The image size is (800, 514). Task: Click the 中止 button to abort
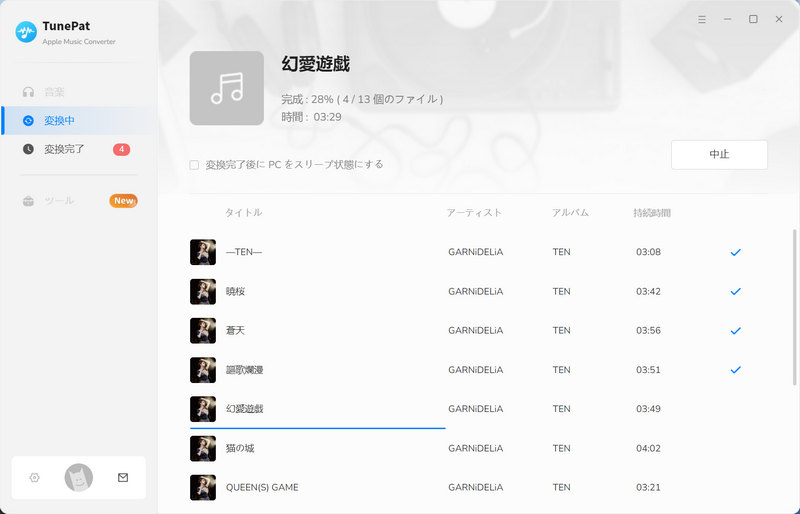pyautogui.click(x=719, y=154)
